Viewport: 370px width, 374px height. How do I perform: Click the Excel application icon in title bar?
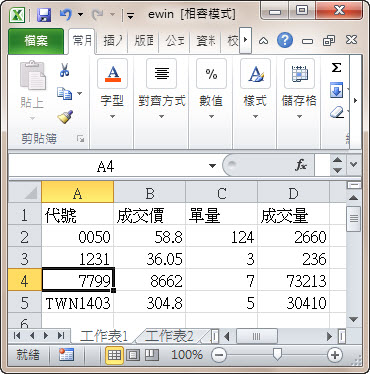18,15
